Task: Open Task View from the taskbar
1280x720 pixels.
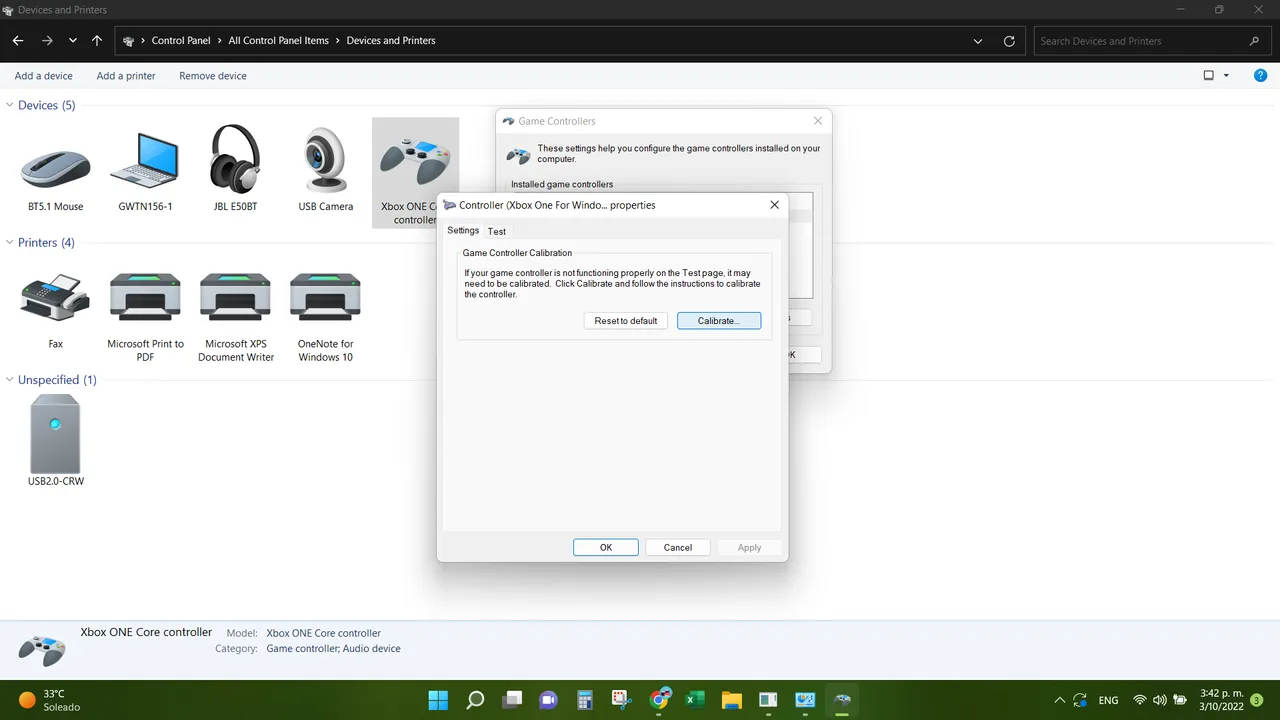Action: 512,700
